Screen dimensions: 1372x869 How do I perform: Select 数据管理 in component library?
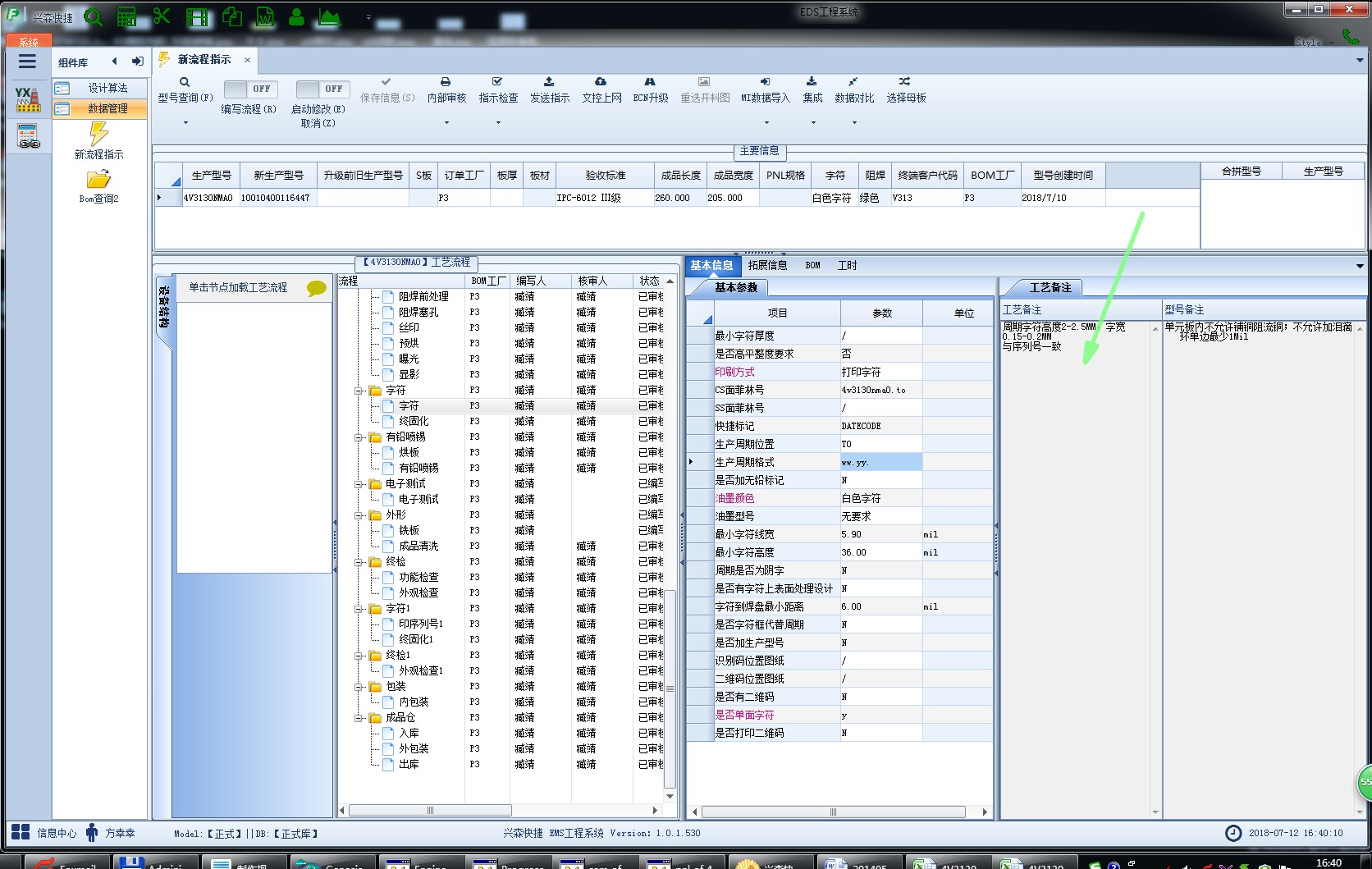(x=100, y=108)
